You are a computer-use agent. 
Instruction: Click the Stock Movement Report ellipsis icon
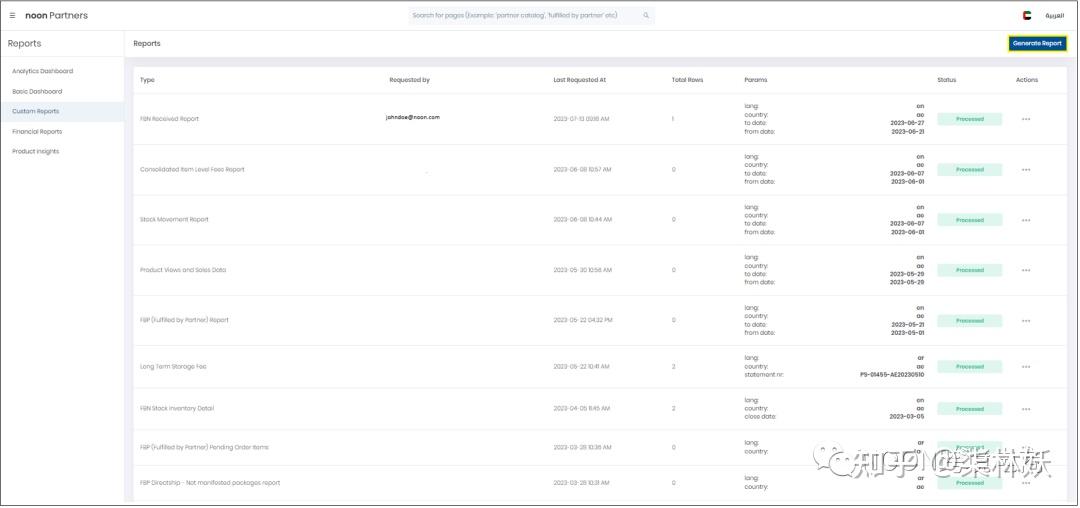point(1026,220)
